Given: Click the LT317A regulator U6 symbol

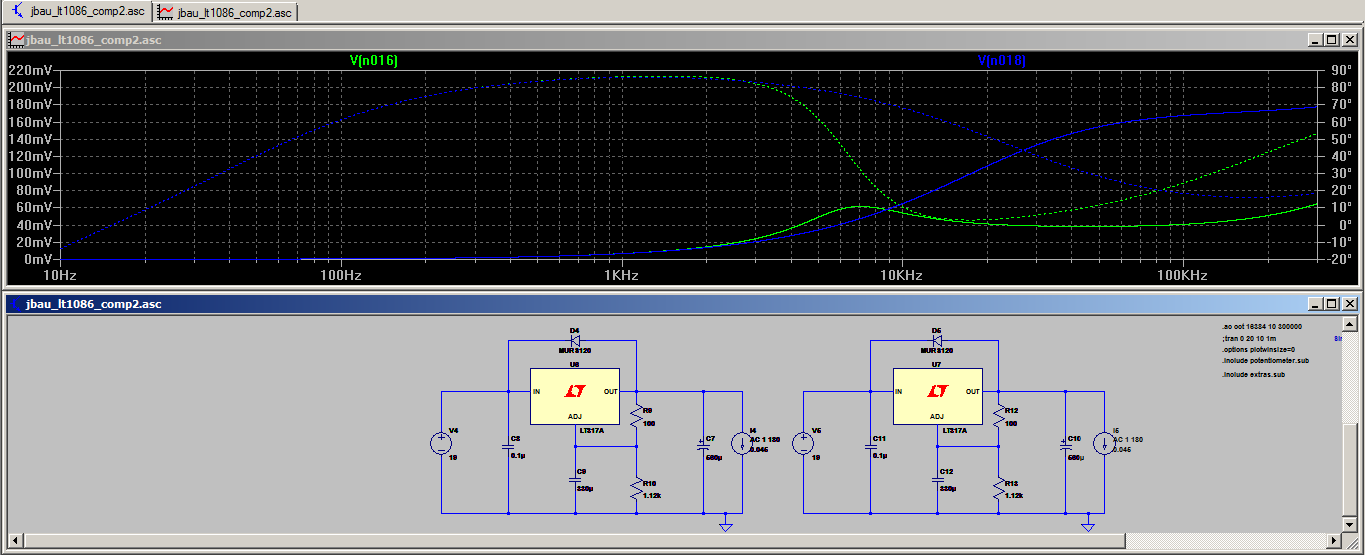Looking at the screenshot, I should click(575, 397).
